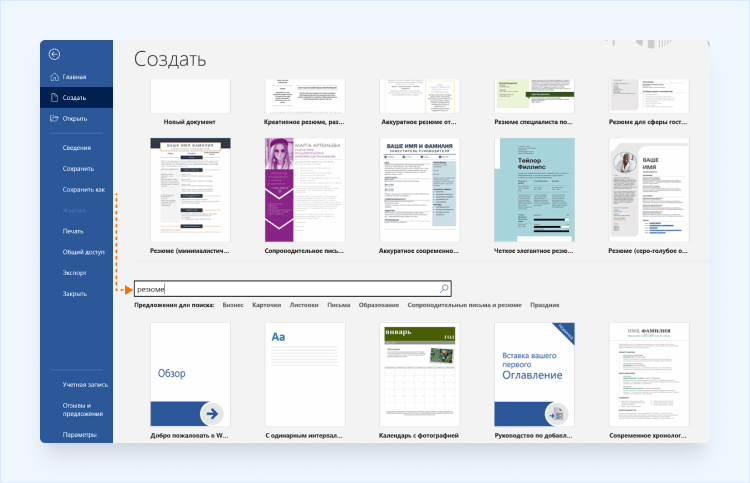
Task: Click the search magnifier icon
Action: pyautogui.click(x=444, y=289)
